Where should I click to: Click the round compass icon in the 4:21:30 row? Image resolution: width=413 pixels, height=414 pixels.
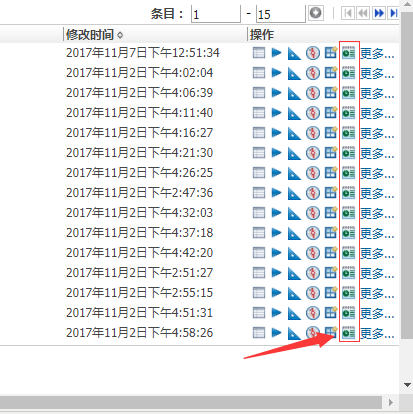[x=313, y=153]
